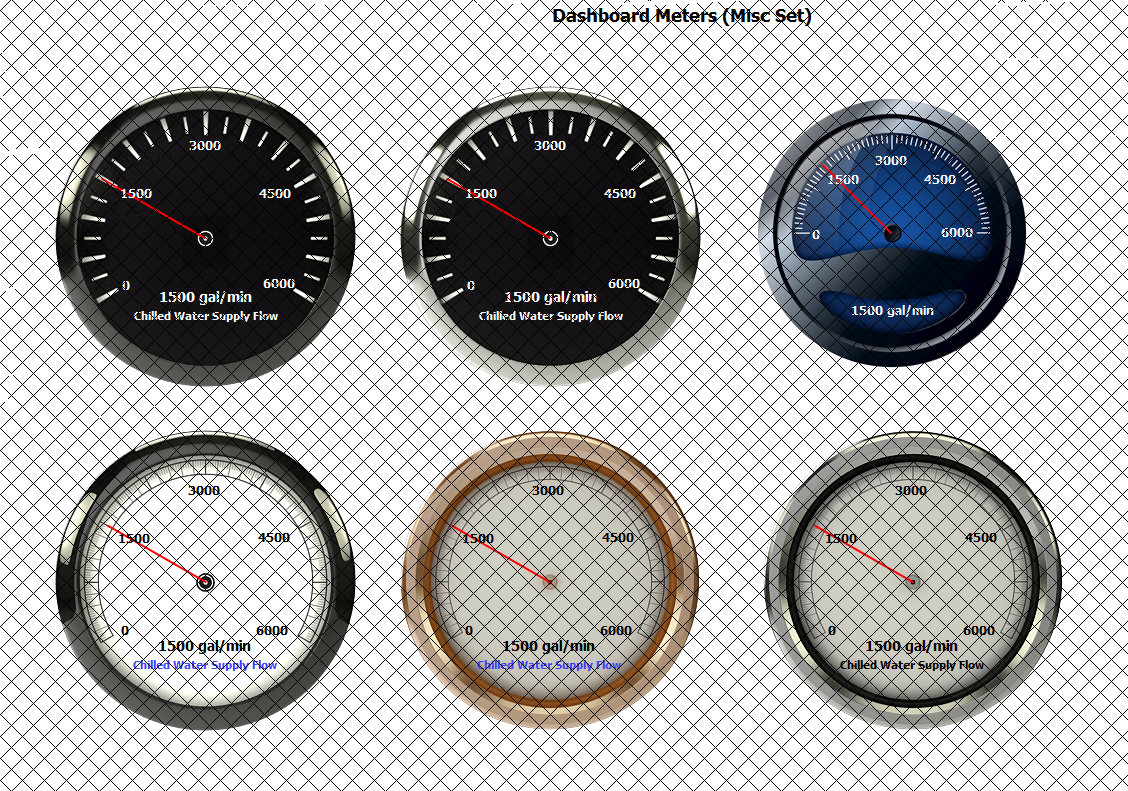Click 3000 label on white gauge with black bezel

pos(205,491)
